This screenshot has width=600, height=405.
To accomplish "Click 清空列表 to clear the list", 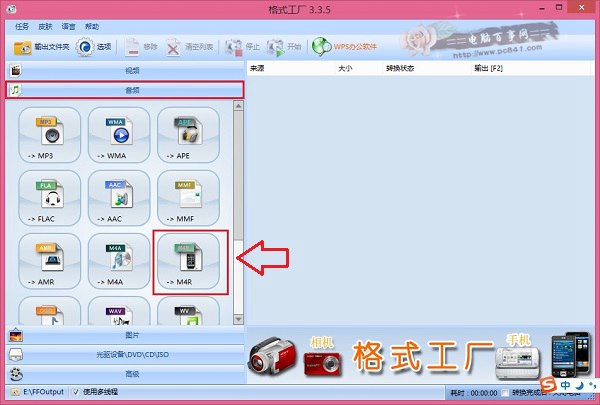I will click(x=189, y=47).
